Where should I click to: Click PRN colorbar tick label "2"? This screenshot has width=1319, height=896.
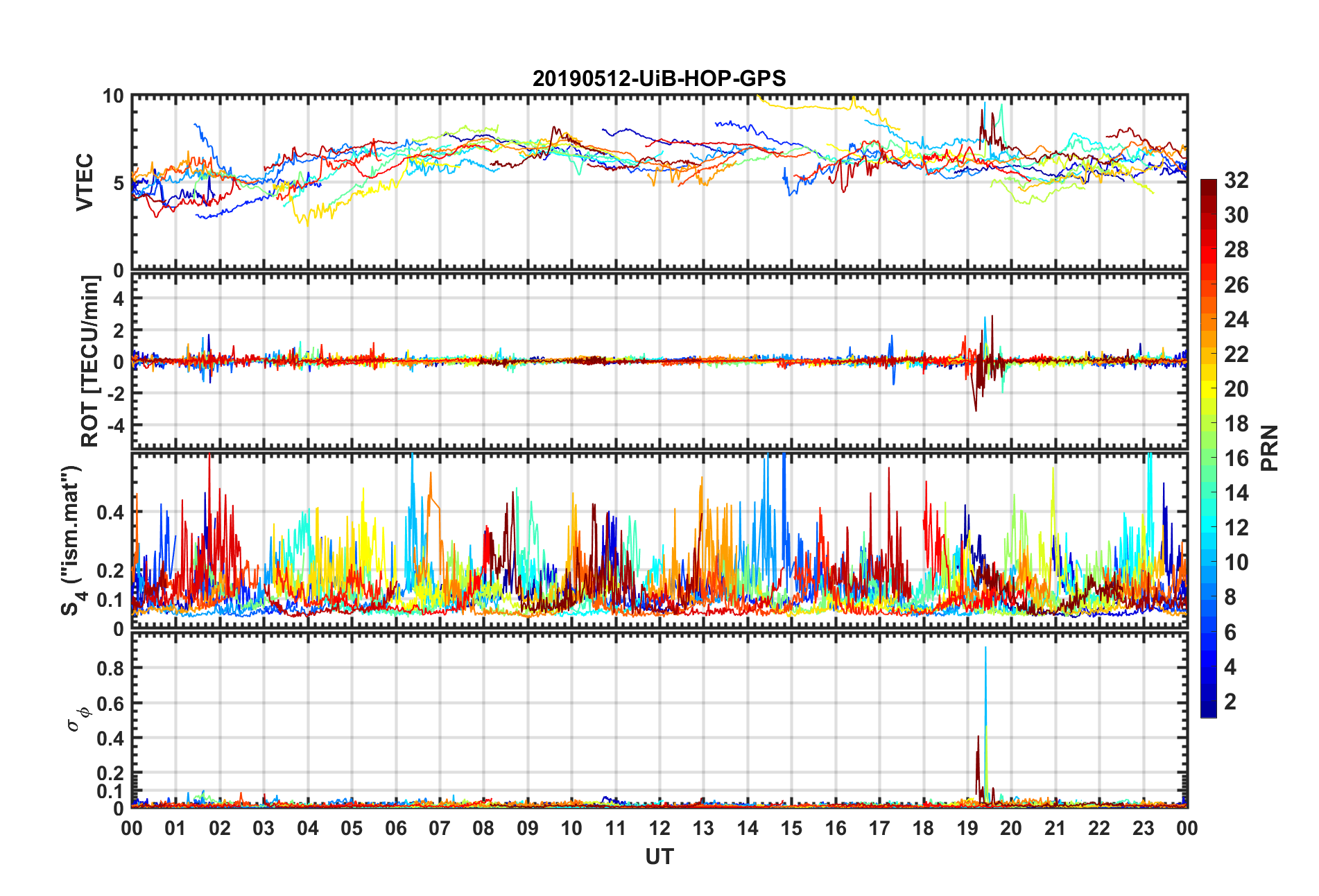pyautogui.click(x=1230, y=702)
